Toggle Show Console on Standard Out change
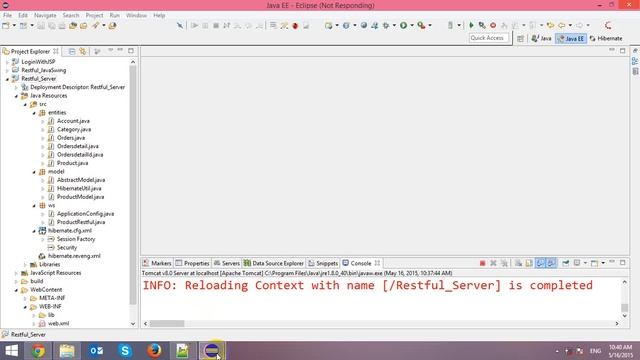Viewport: 640px width, 360px height. 540,263
